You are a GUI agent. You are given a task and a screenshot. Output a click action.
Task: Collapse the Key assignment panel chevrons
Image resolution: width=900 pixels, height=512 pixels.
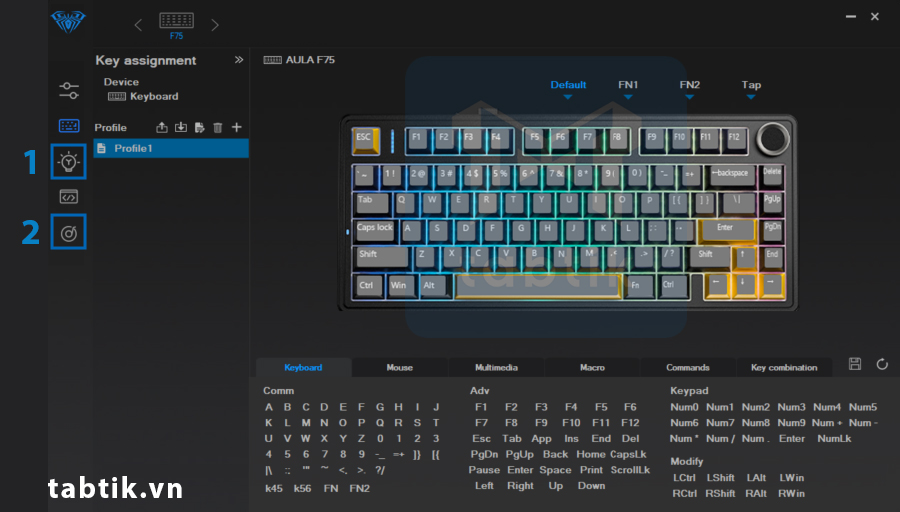coord(239,60)
